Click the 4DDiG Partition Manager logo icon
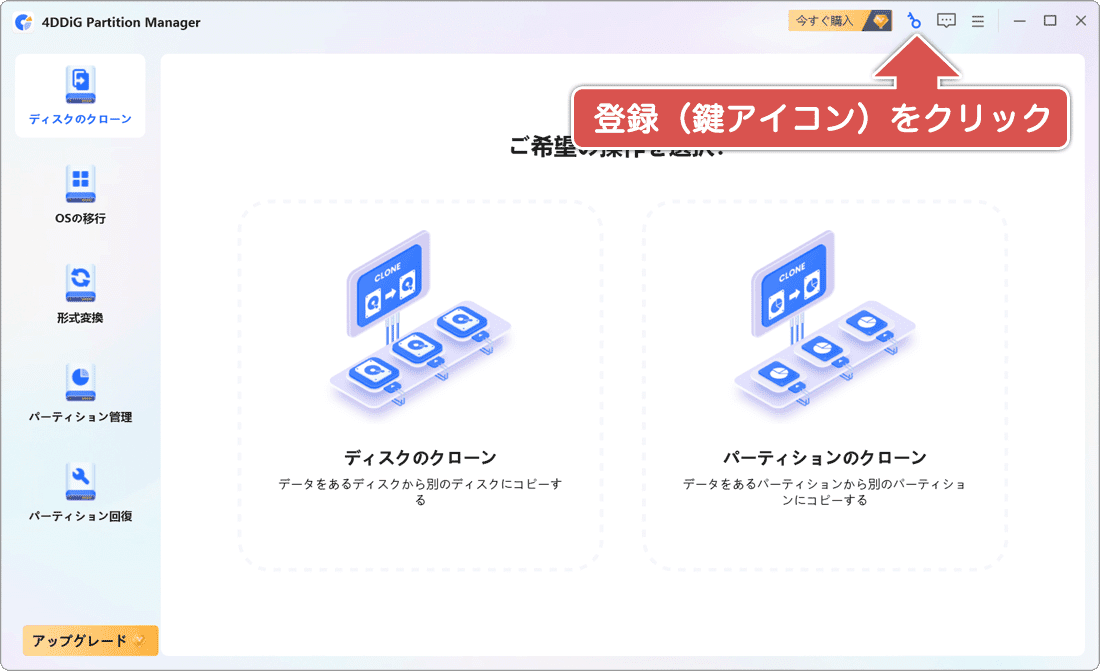Screen dimensions: 1100x671 point(22,20)
